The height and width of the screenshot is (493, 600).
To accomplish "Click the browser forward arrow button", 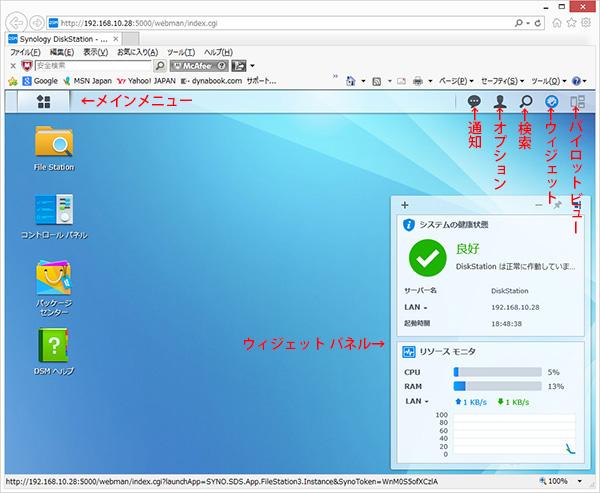I will click(37, 23).
